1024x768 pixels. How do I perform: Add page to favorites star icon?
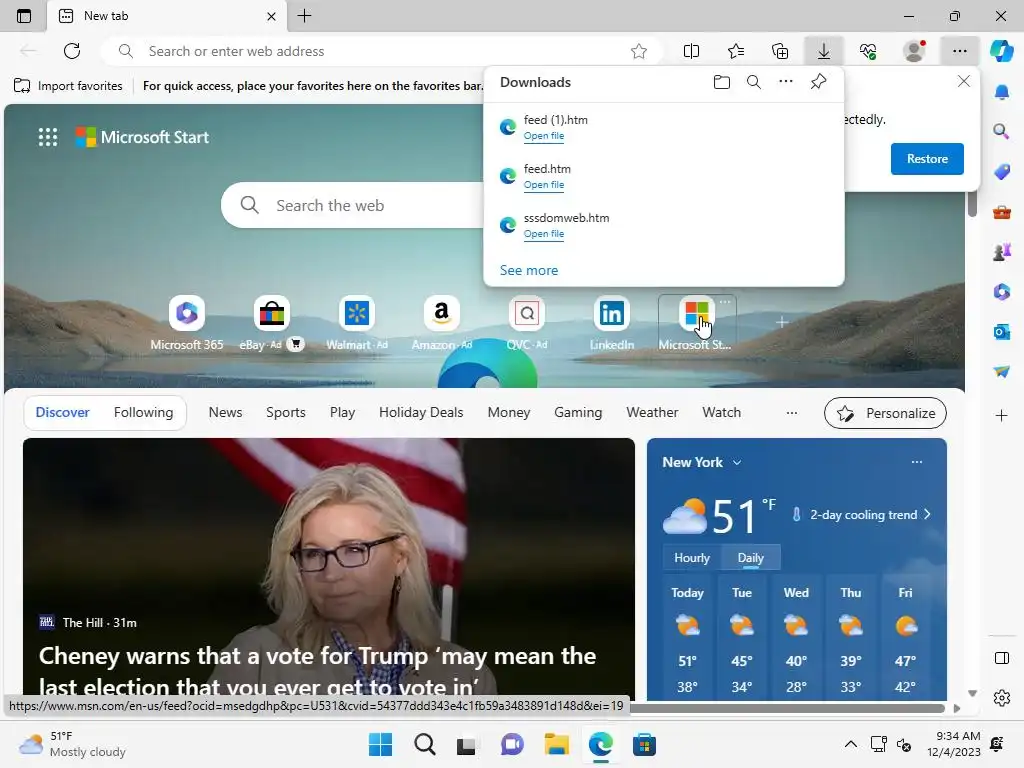point(639,51)
